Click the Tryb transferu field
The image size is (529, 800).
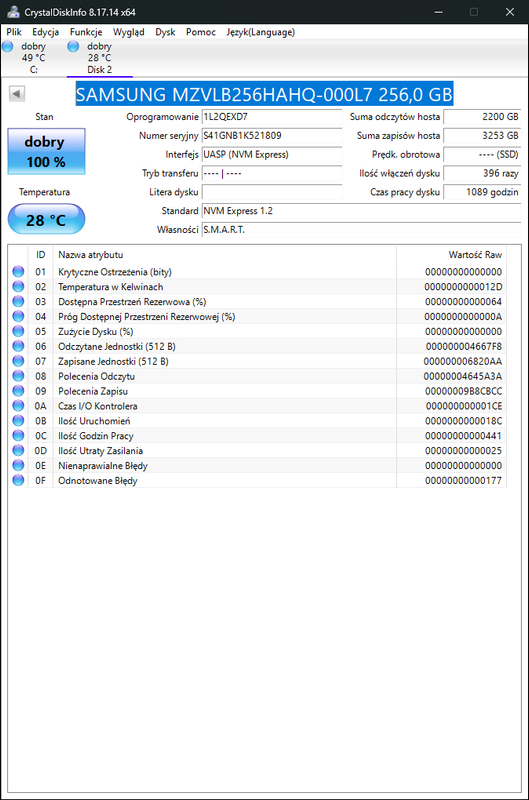click(272, 173)
